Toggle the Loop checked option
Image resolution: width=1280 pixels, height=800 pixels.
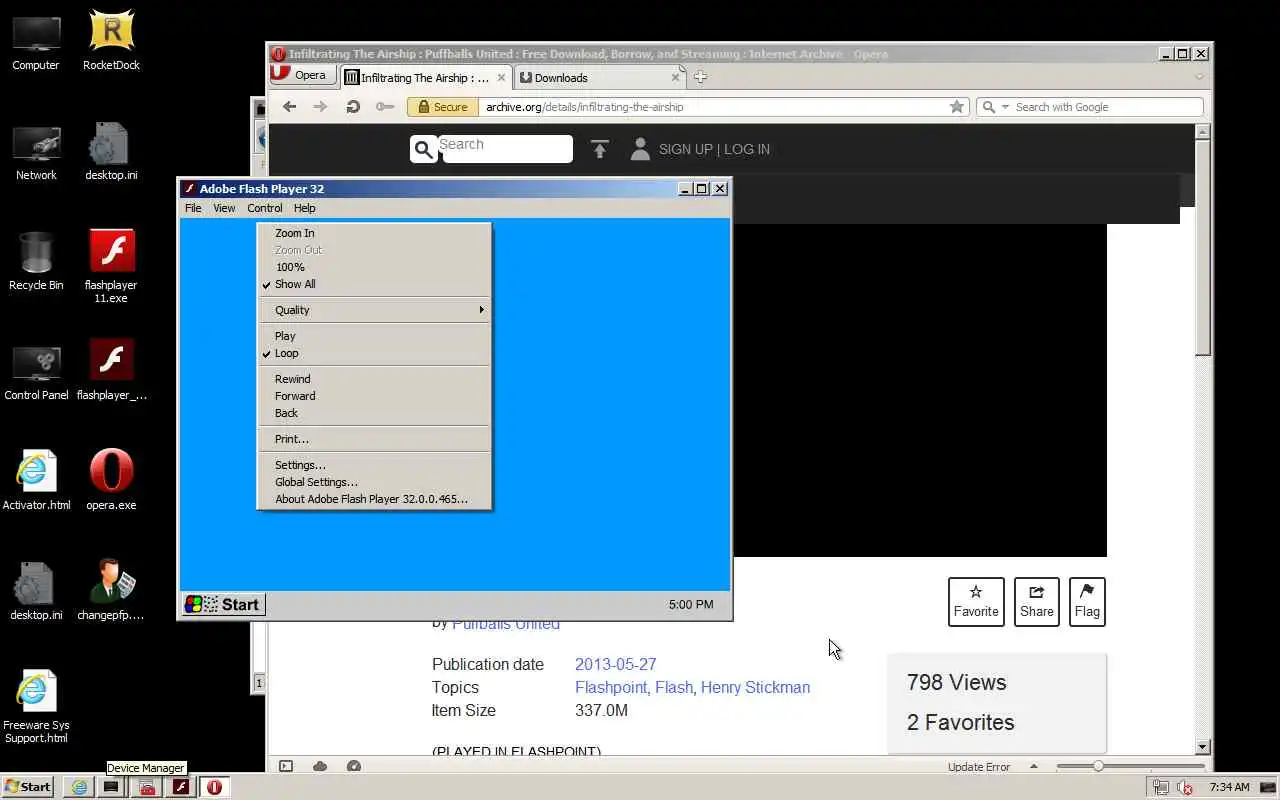tap(373, 353)
